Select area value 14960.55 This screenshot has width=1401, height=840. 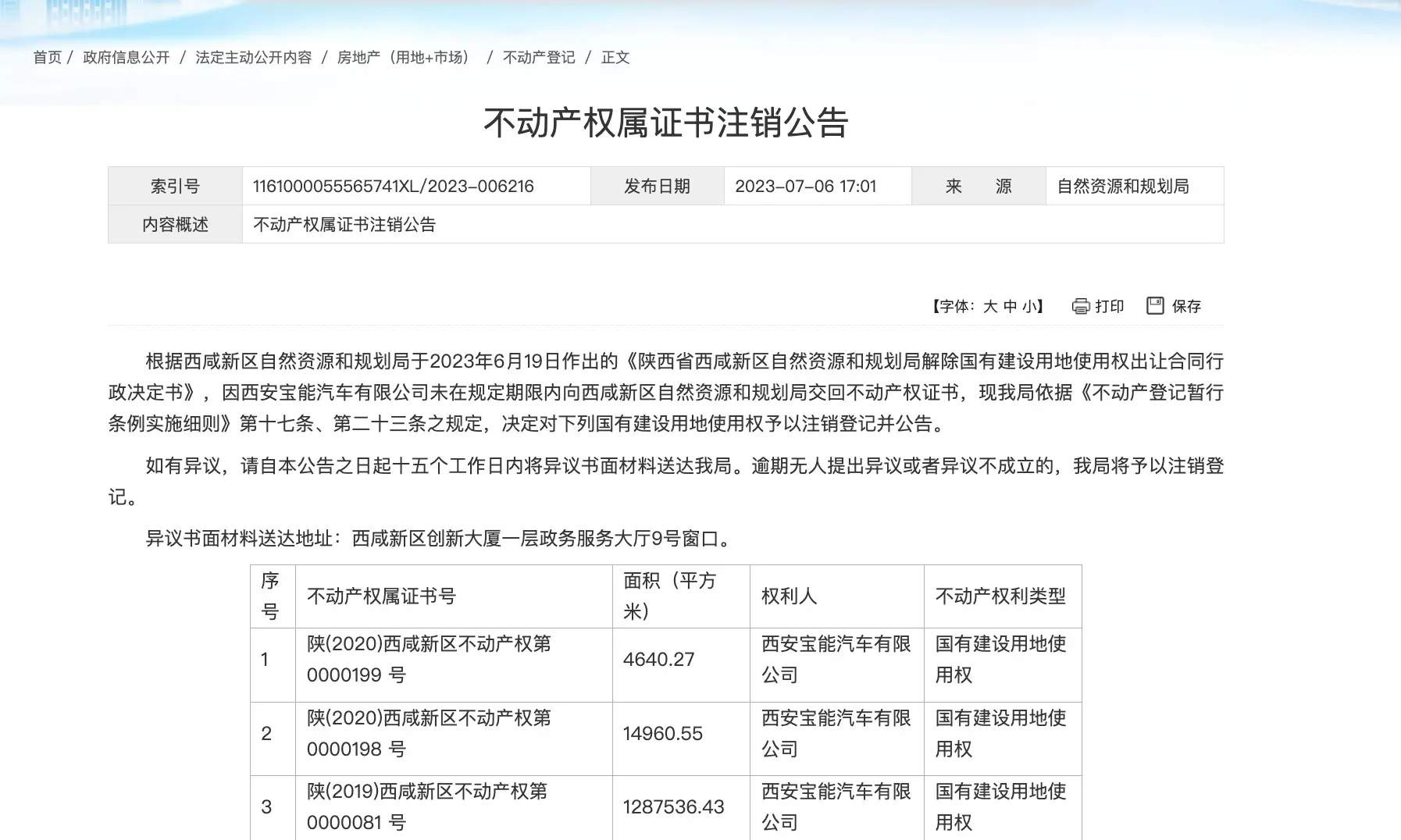pos(663,734)
